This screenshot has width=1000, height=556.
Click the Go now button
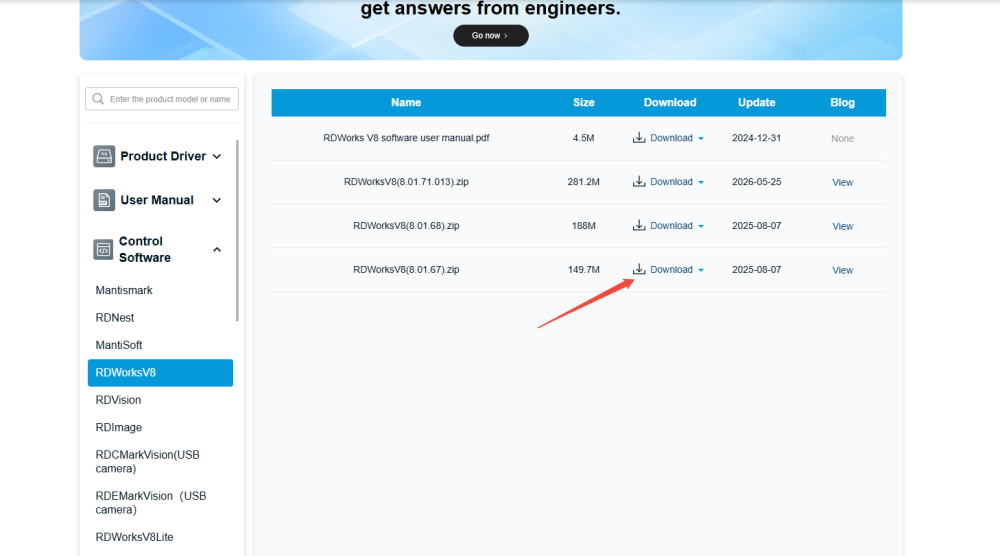[x=490, y=36]
